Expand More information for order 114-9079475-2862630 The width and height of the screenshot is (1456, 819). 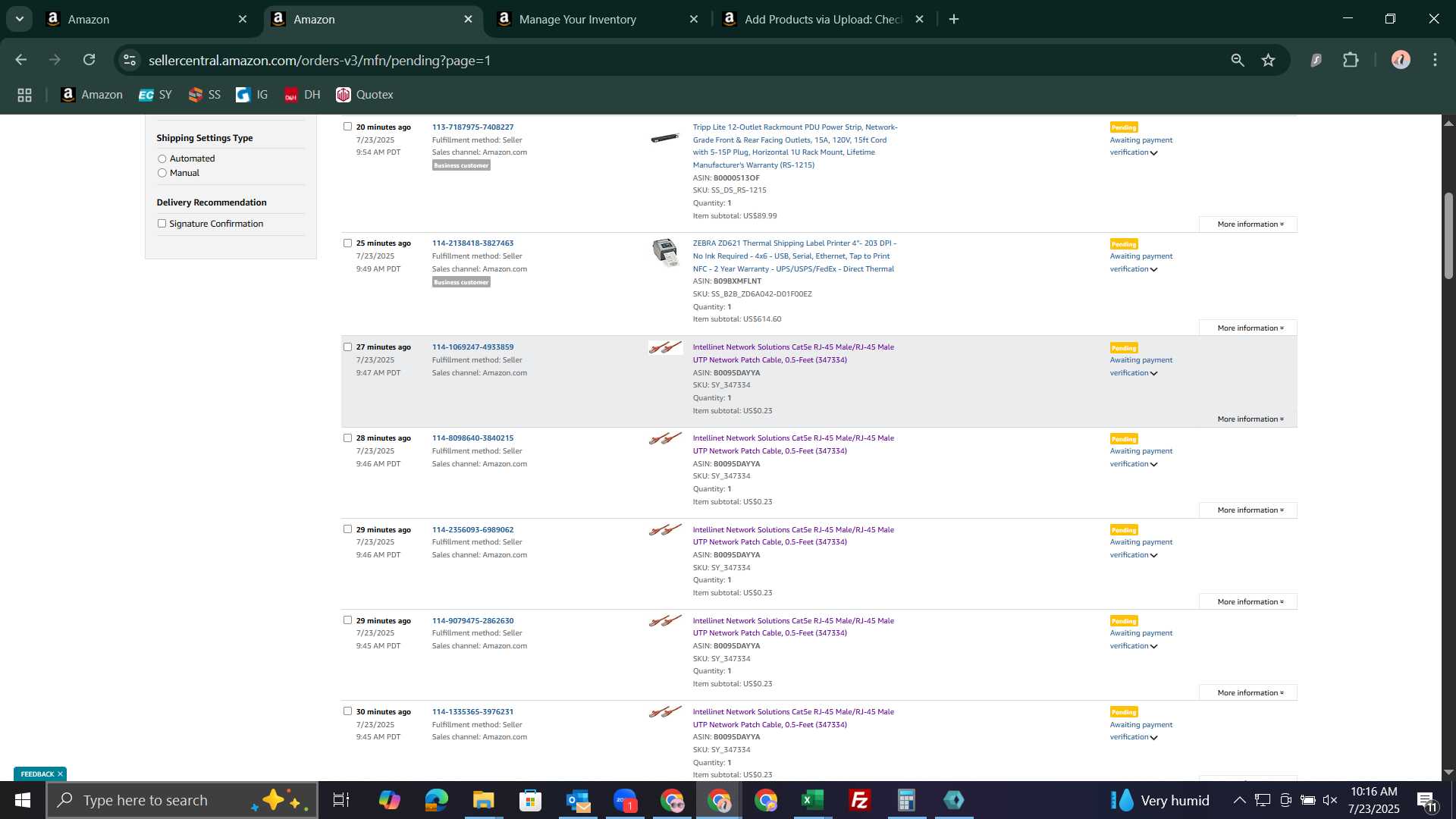coord(1248,693)
